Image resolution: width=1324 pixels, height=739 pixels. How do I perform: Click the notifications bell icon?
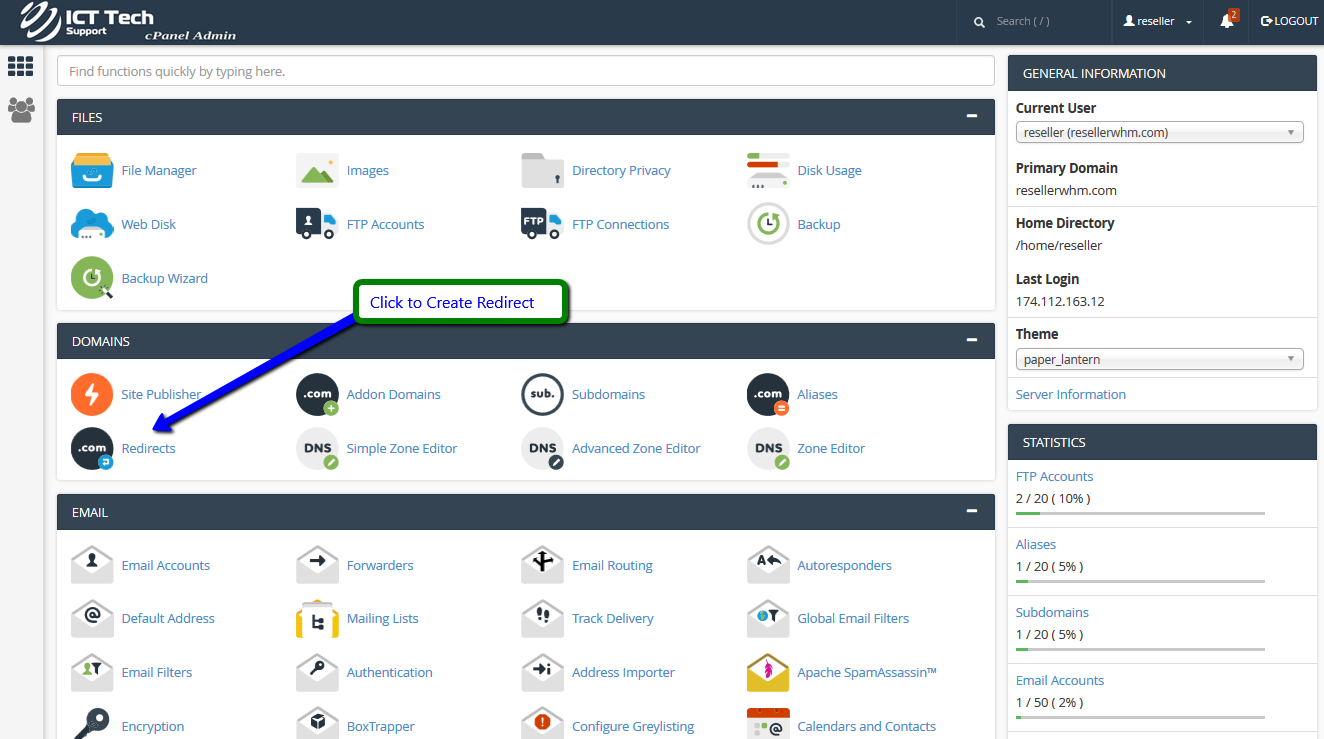1226,21
